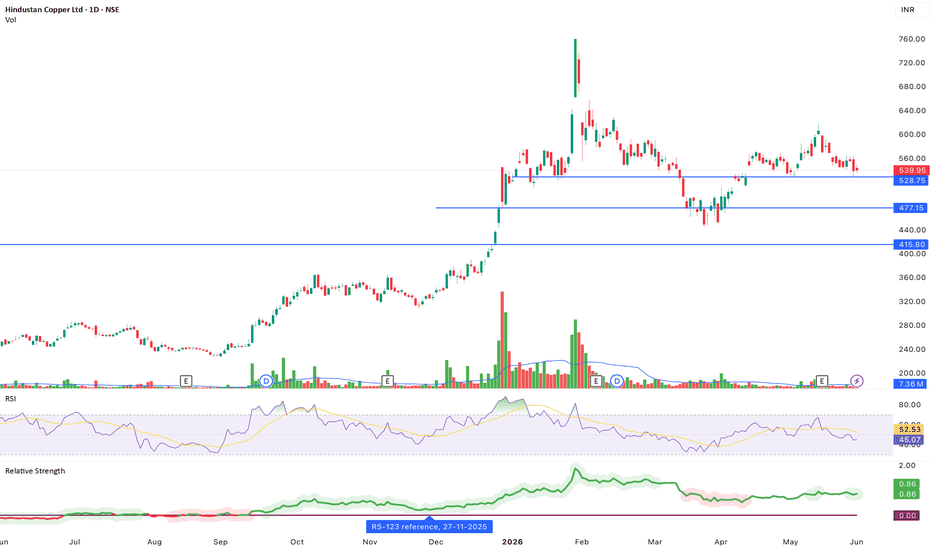Select the RS-123 reference date label

click(429, 527)
